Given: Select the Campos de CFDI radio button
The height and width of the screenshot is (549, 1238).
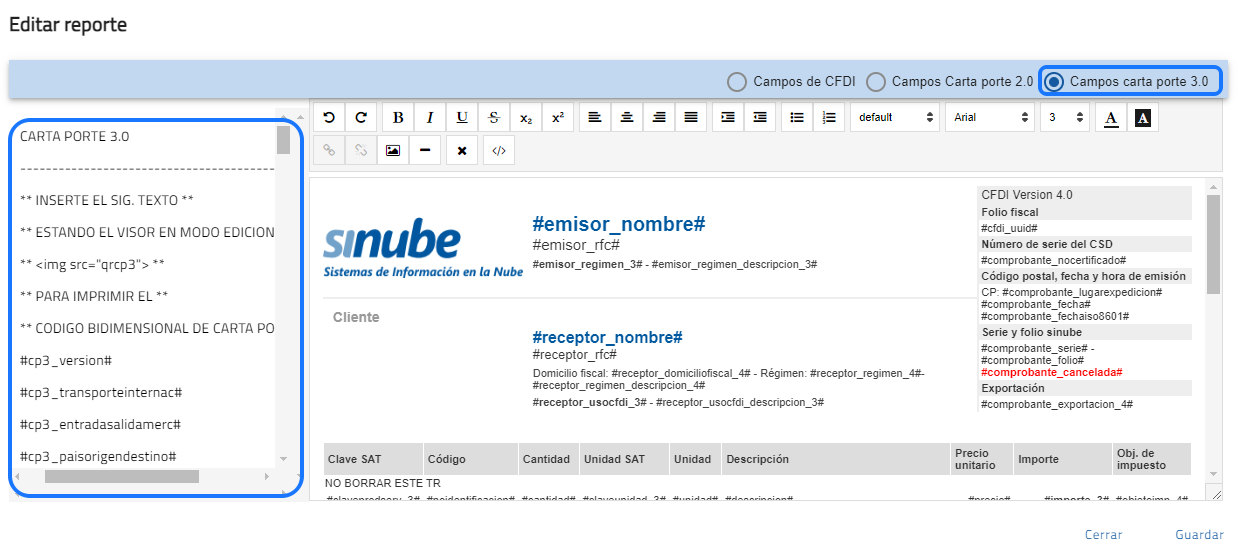Looking at the screenshot, I should 737,82.
